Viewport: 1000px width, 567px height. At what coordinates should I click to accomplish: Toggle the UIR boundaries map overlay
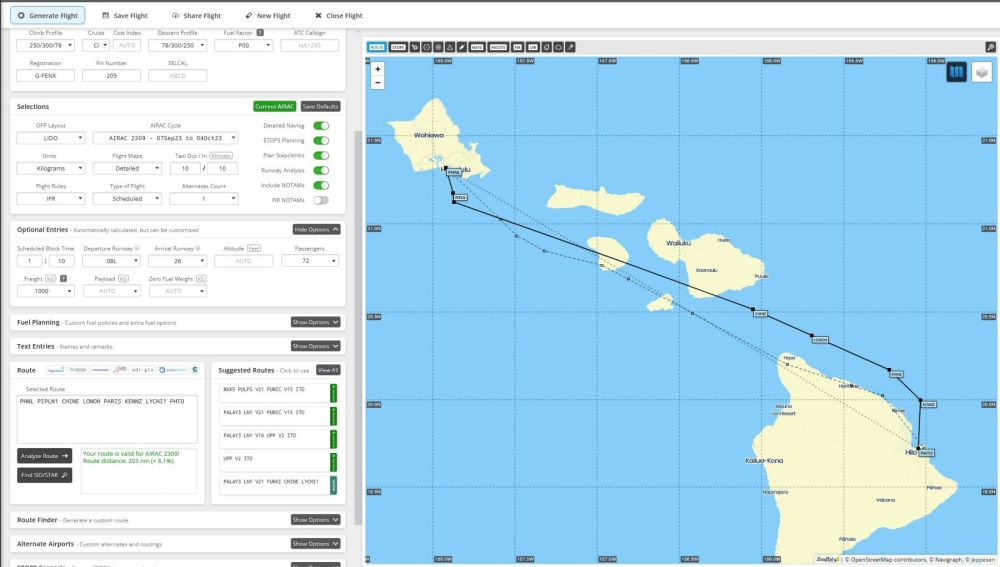[x=533, y=47]
